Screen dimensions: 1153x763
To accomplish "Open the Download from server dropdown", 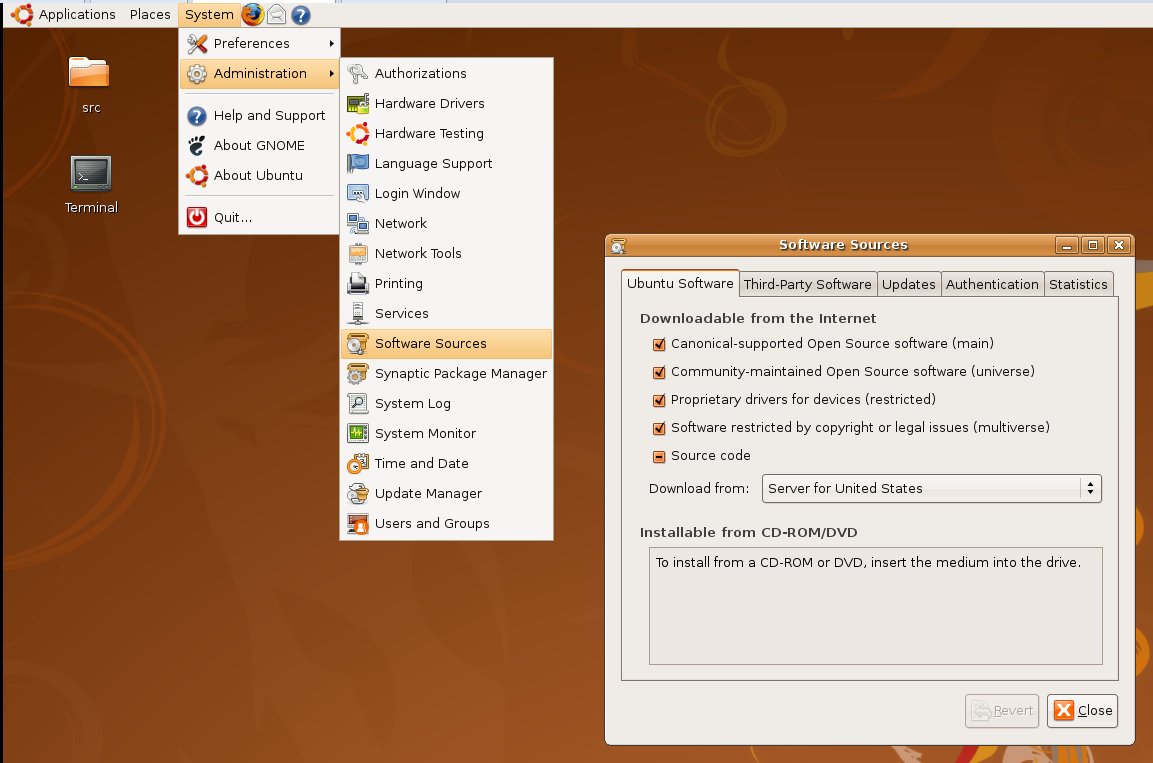I will click(x=931, y=489).
